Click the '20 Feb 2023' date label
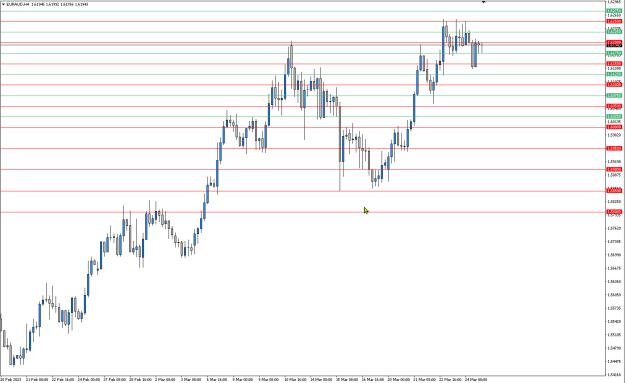This screenshot has width=625, height=383. tap(12, 379)
